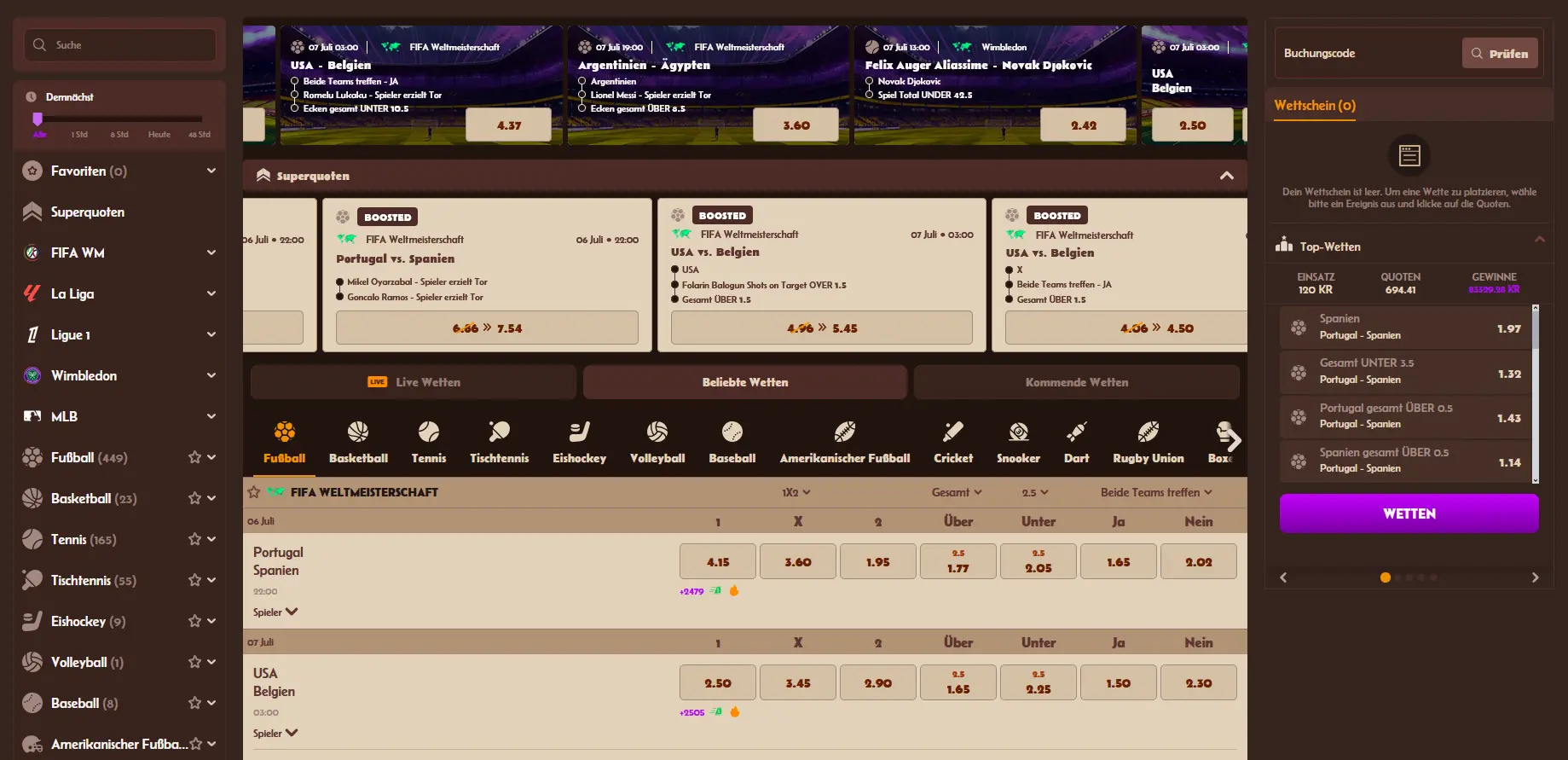Open the Gesamt market dropdown

[957, 492]
